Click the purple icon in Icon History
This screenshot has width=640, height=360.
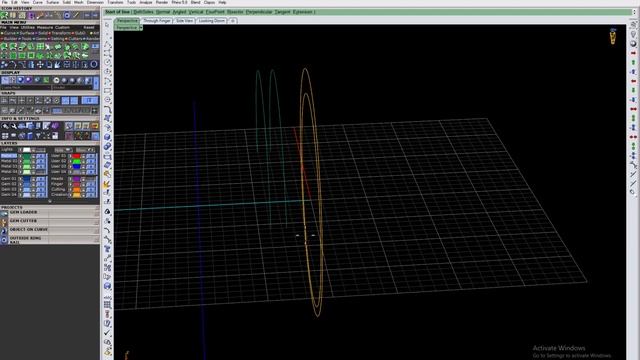(31, 16)
